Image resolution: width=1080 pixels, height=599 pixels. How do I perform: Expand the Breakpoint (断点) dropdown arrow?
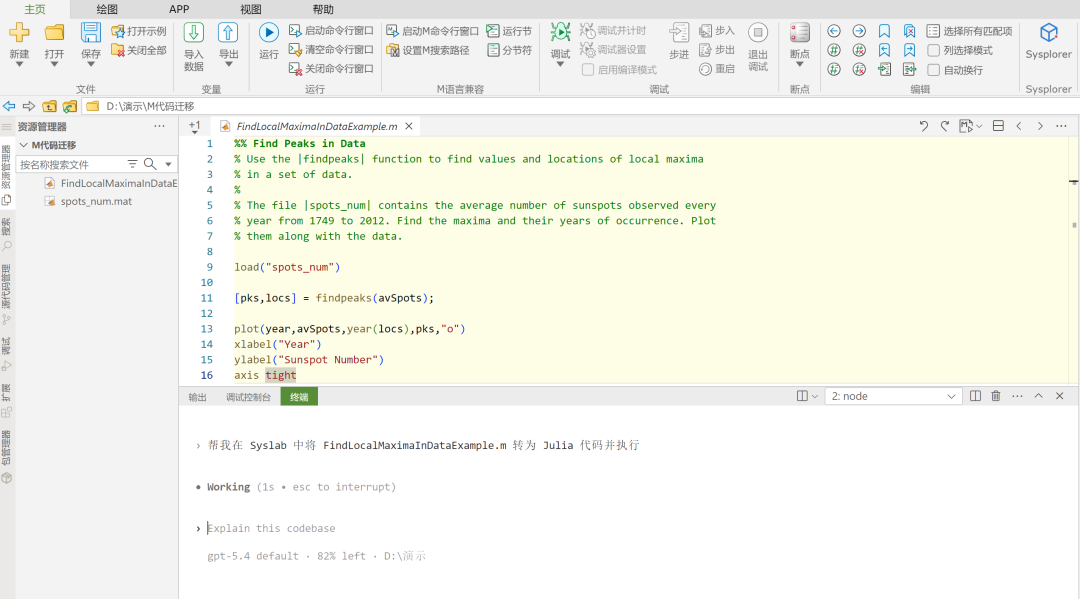coord(800,65)
